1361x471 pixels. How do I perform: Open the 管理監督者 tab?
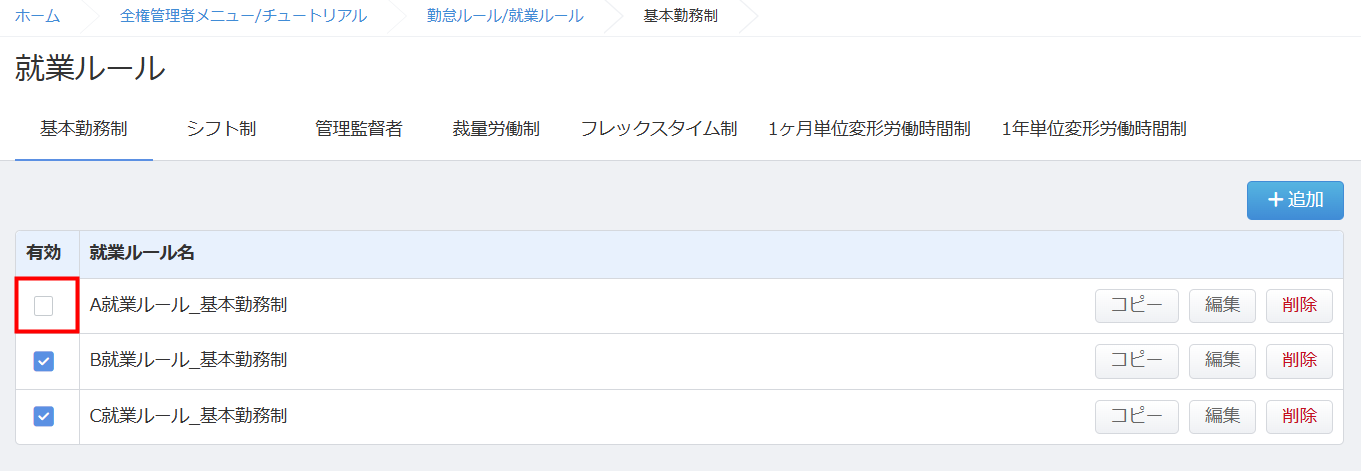pyautogui.click(x=358, y=129)
